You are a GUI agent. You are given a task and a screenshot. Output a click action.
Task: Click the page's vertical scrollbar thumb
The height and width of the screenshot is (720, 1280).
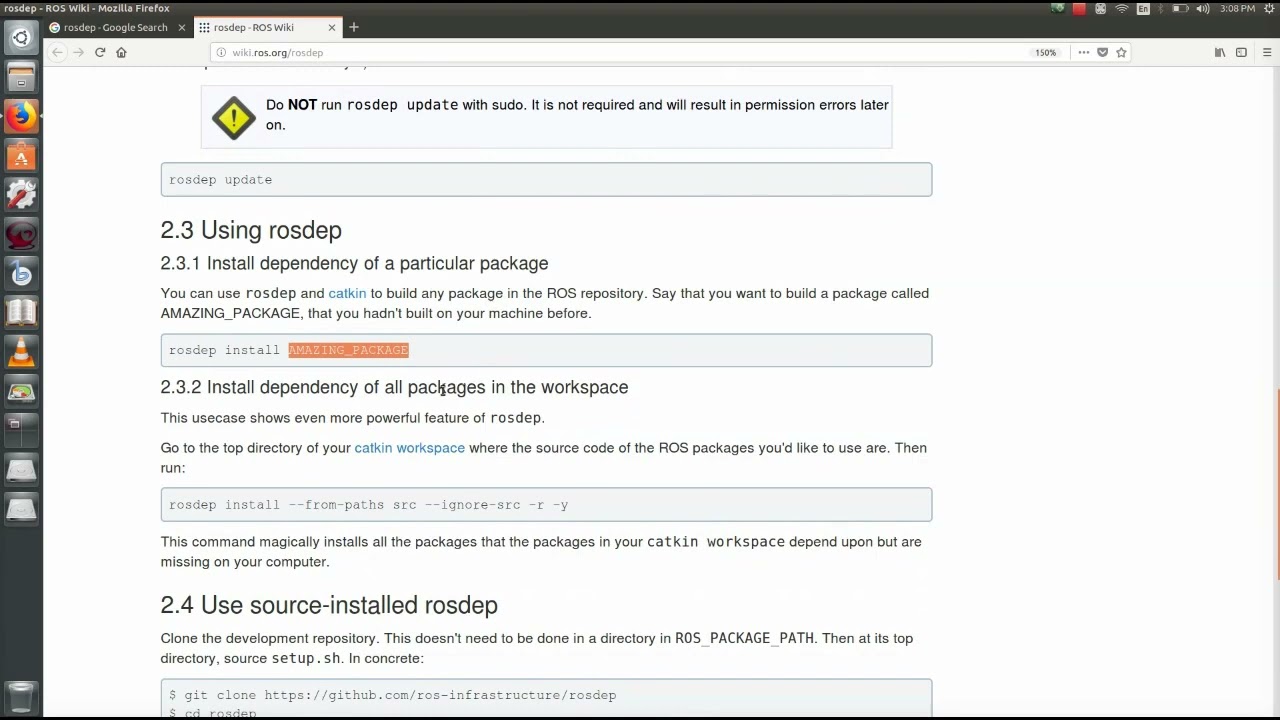1276,483
